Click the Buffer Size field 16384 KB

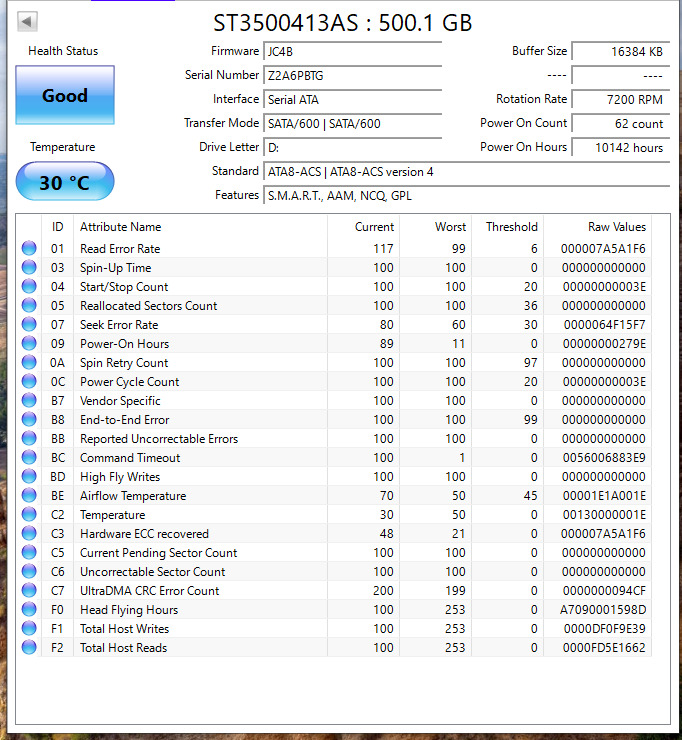pyautogui.click(x=621, y=51)
